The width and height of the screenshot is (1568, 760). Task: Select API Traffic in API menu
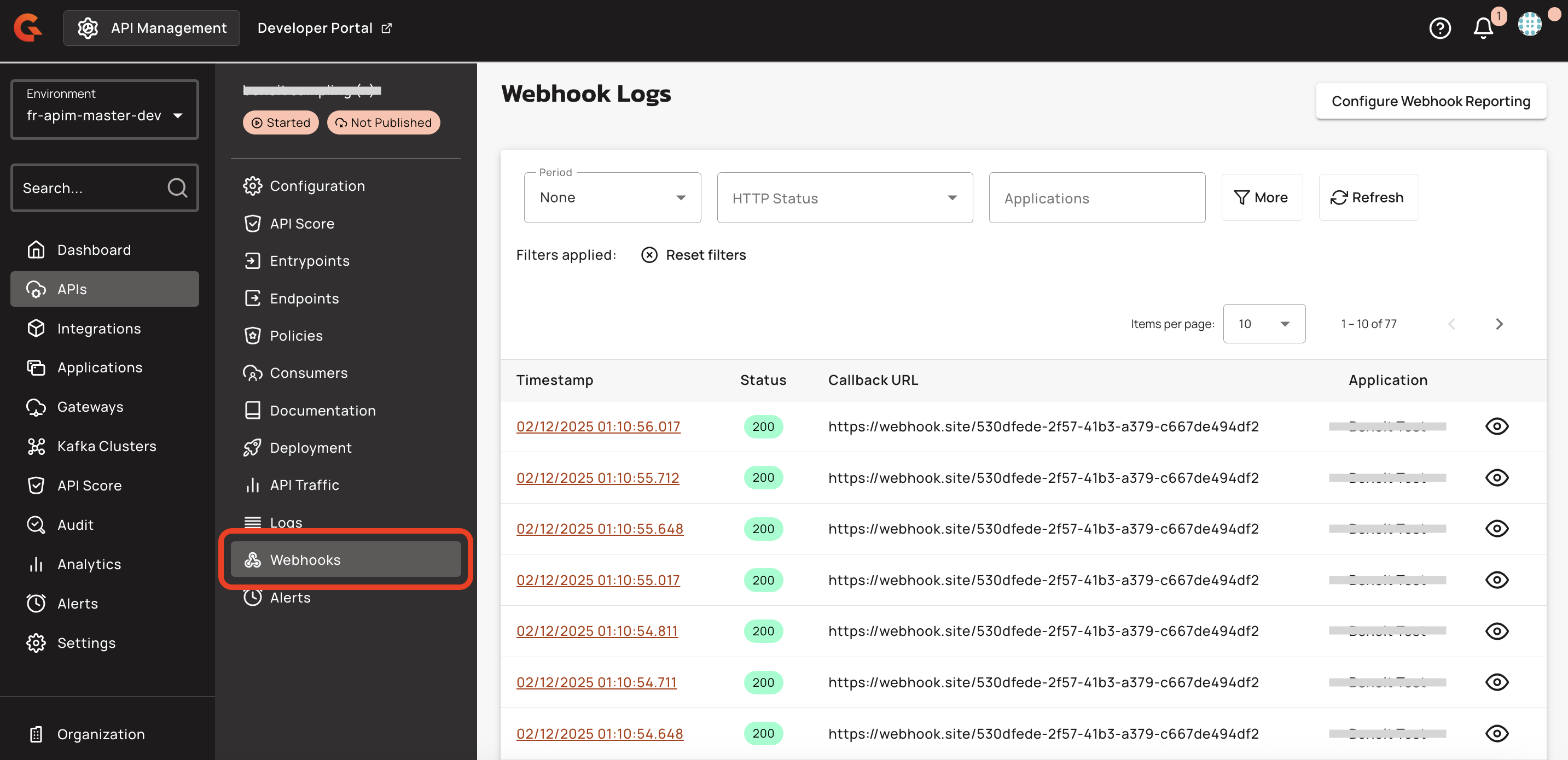[x=304, y=485]
